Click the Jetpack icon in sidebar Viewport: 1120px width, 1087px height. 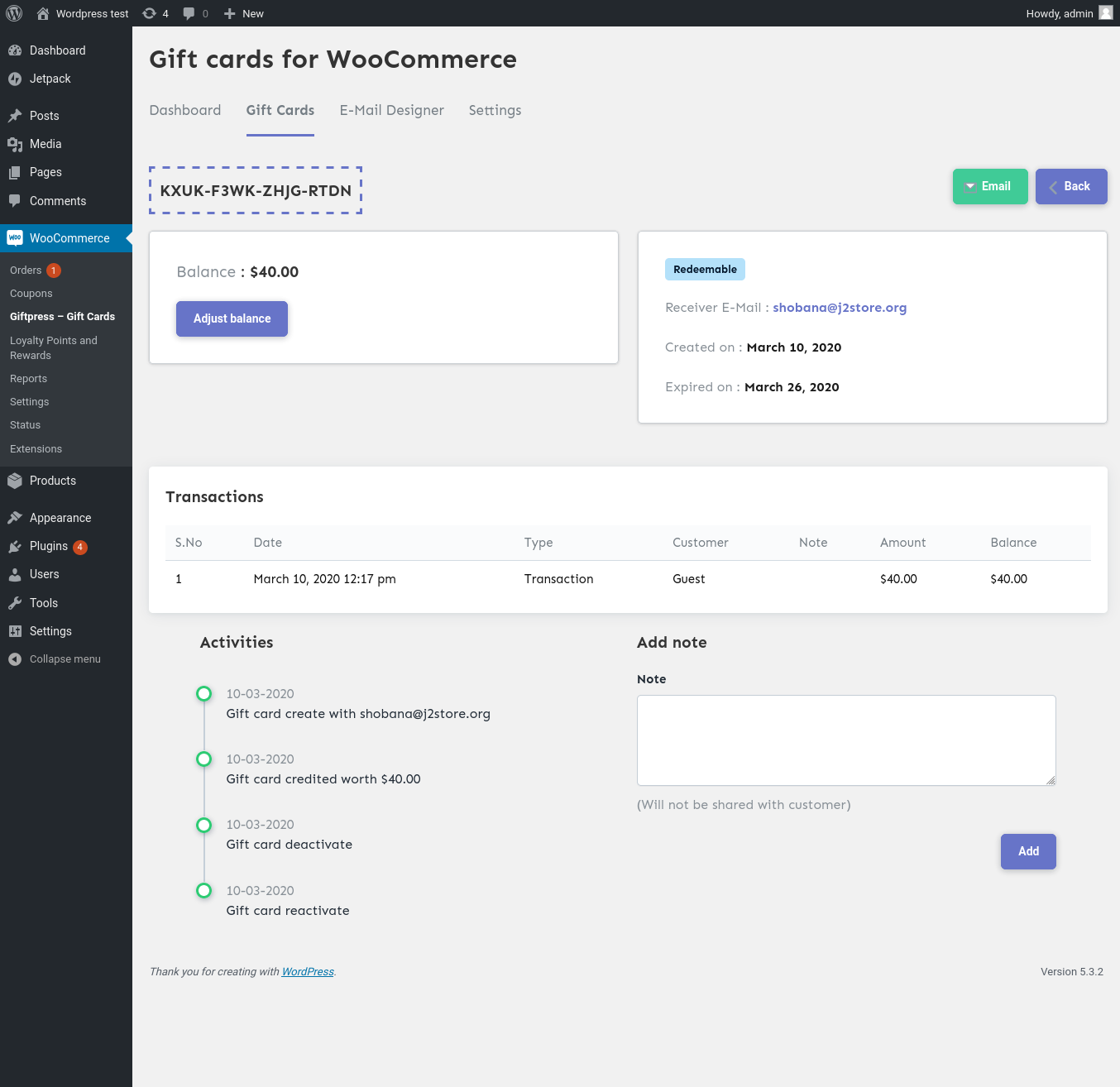point(15,79)
